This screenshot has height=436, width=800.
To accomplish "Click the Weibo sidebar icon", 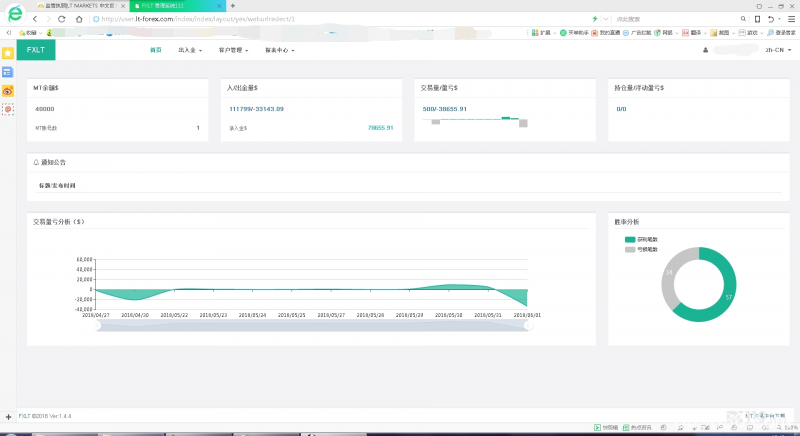I will 8,91.
